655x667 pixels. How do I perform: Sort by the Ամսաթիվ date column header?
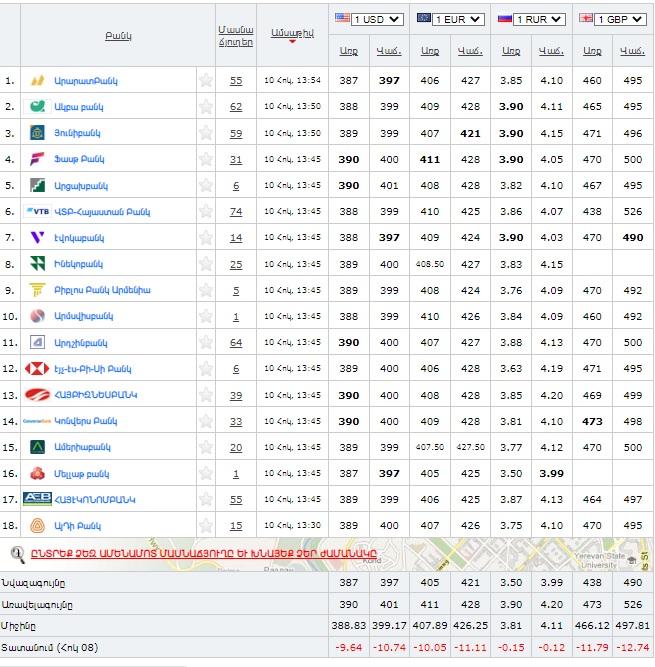[x=292, y=33]
